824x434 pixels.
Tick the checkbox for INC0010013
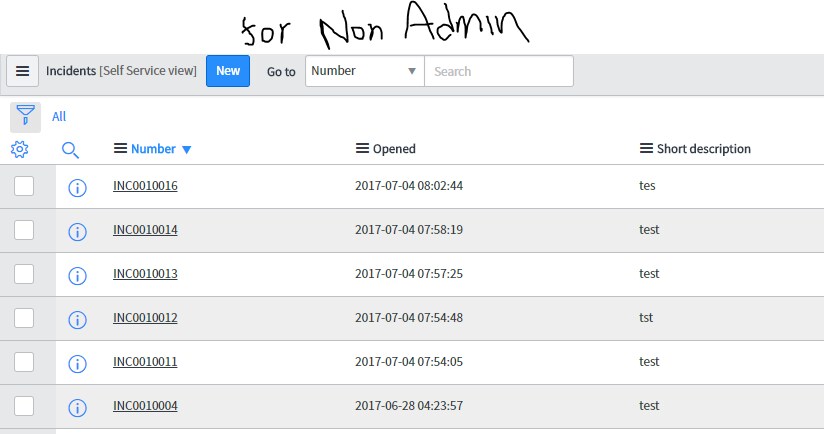(x=24, y=274)
